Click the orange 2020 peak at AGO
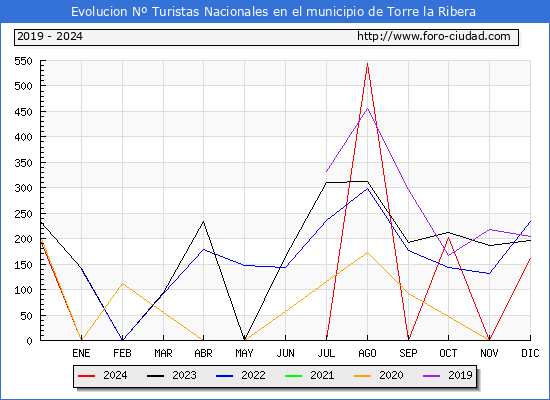The width and height of the screenshot is (550, 400). tap(367, 252)
